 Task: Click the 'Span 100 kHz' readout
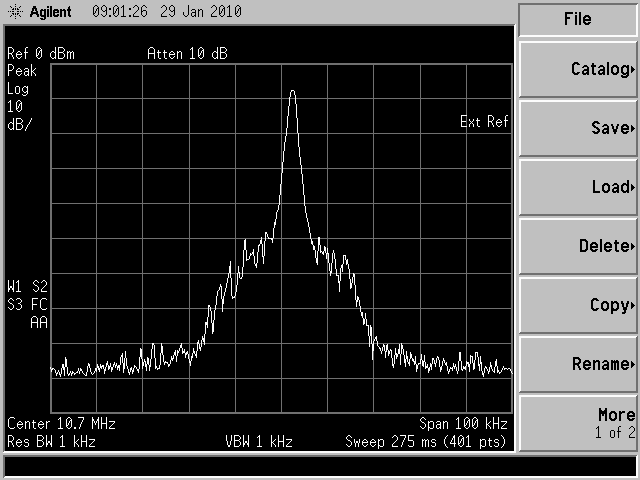[x=463, y=424]
